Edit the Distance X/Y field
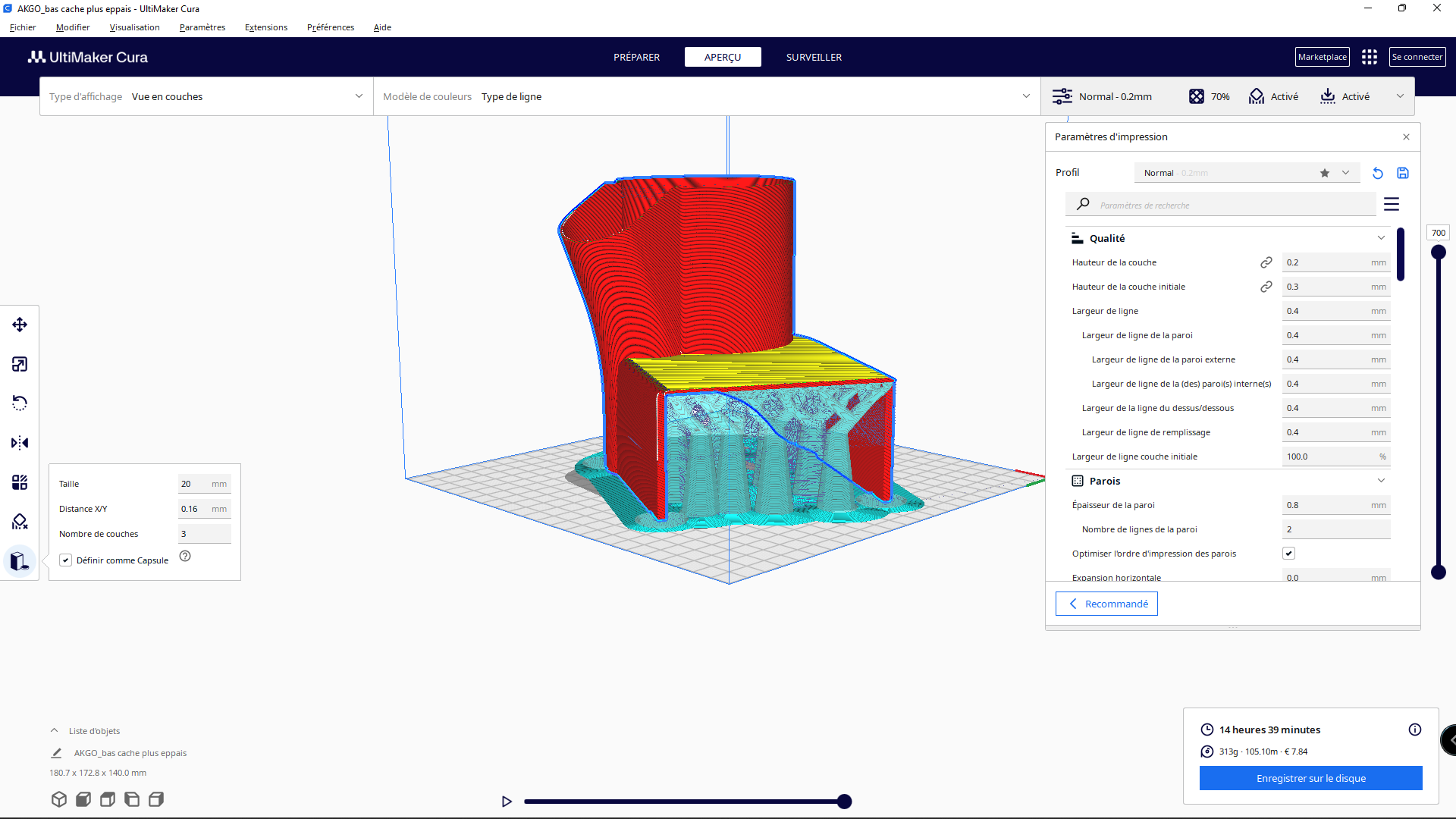The image size is (1456, 819). pyautogui.click(x=205, y=509)
